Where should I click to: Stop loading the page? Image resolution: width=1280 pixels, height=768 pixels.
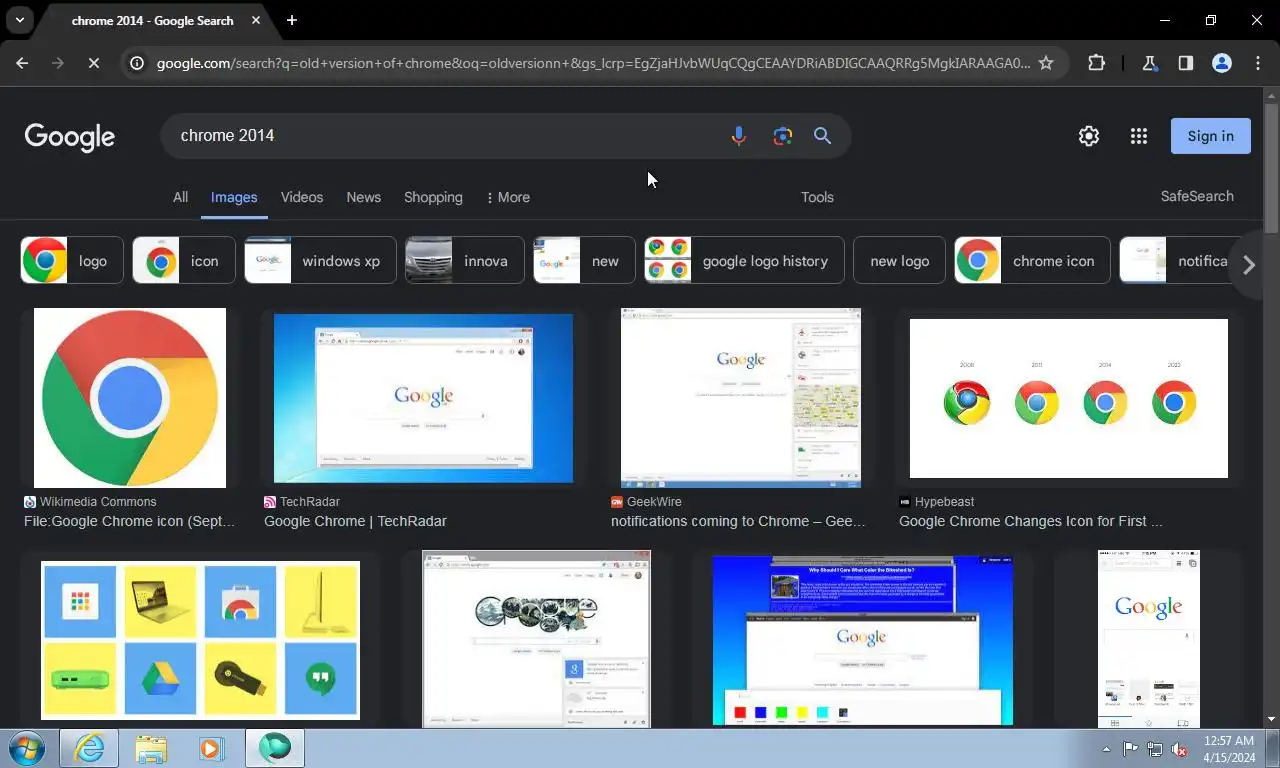(93, 63)
